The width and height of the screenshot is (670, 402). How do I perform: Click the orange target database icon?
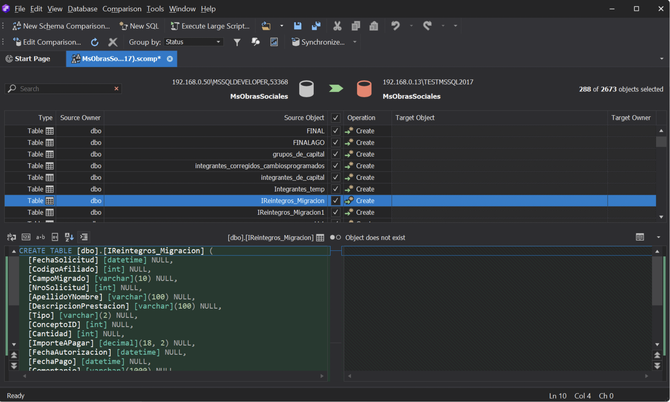364,88
